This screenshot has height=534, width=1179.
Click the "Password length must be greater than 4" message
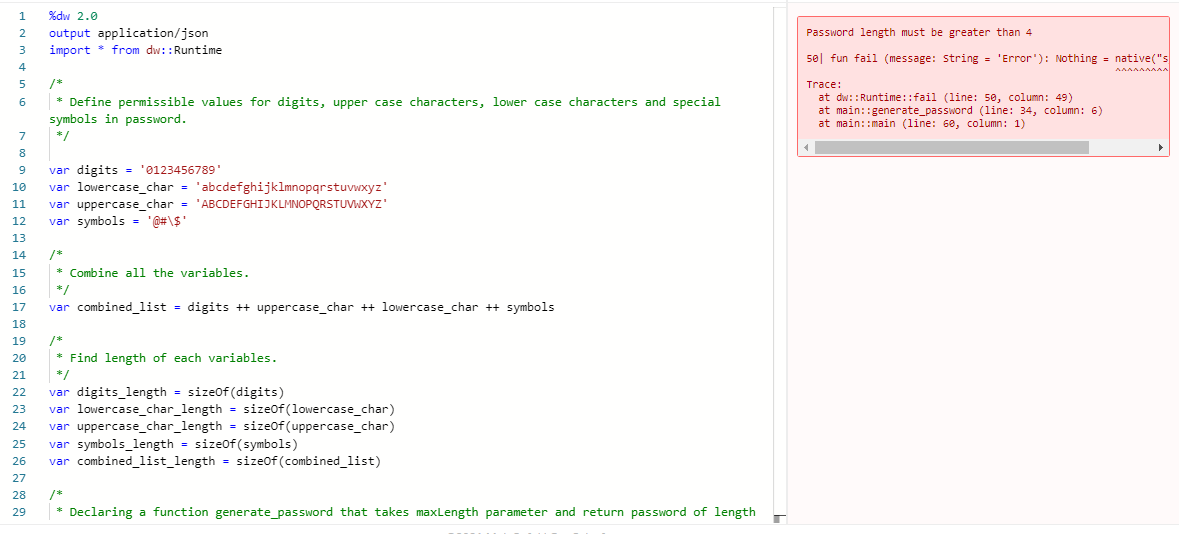pos(918,33)
